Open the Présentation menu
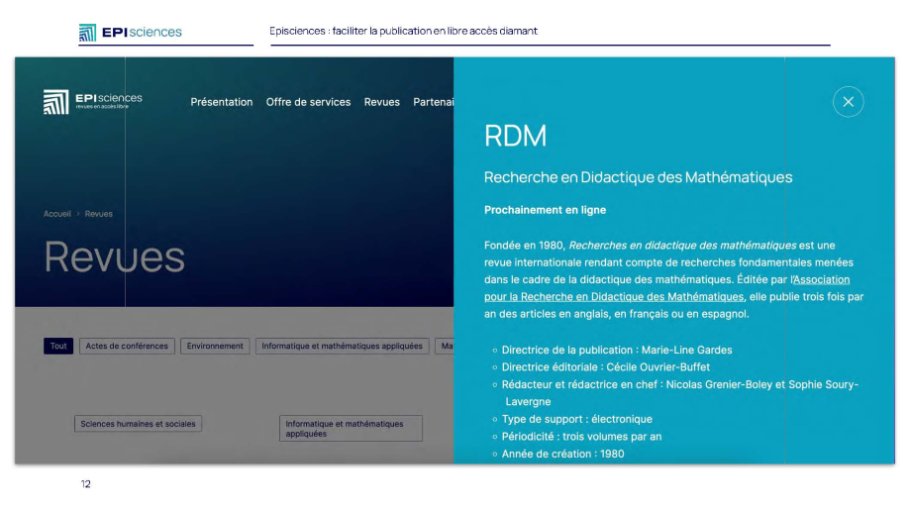Image resolution: width=910 pixels, height=512 pixels. (x=222, y=102)
